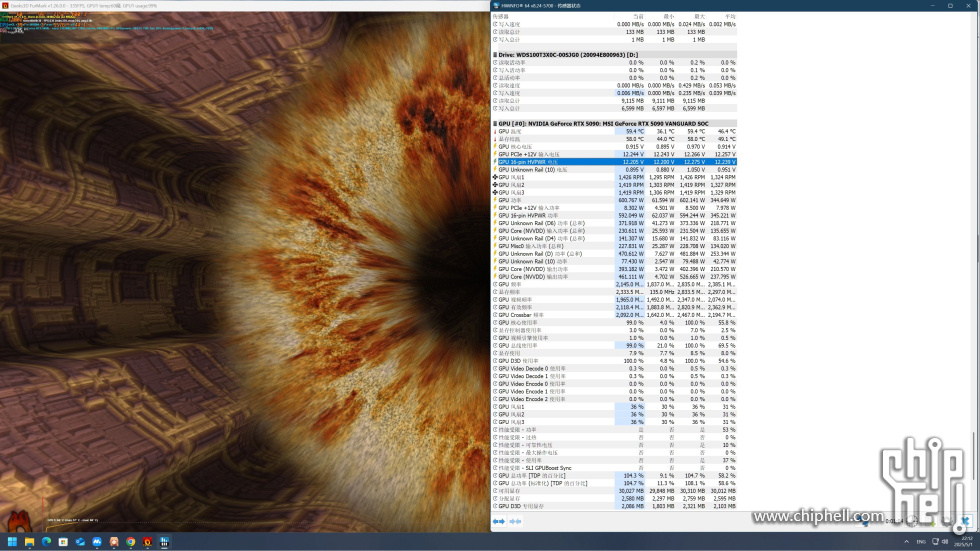Screen dimensions: 980x551
Task: Open the anime avatar app in the taskbar
Action: pos(114,542)
